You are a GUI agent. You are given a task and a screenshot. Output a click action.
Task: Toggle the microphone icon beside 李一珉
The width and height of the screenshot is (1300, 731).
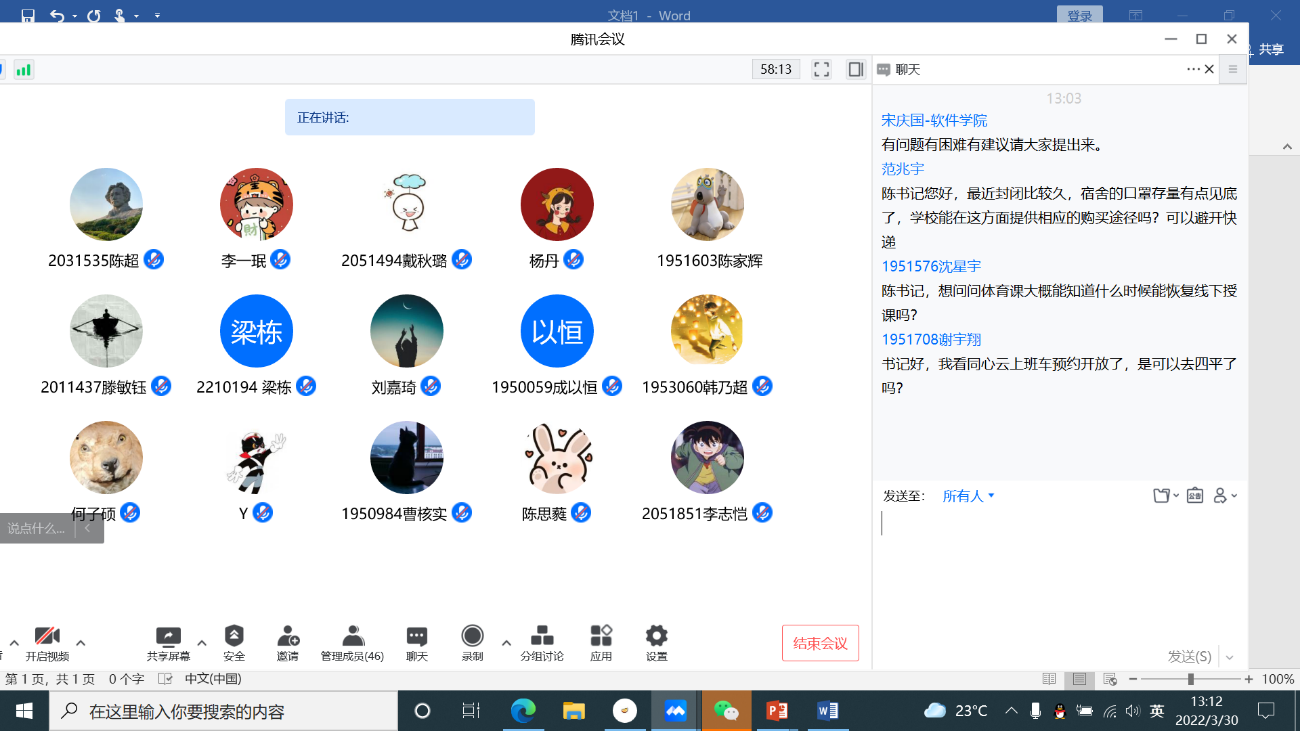tap(281, 260)
